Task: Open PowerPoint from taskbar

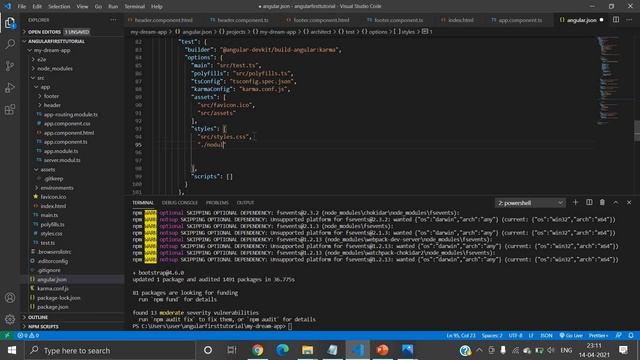Action: coord(382,350)
